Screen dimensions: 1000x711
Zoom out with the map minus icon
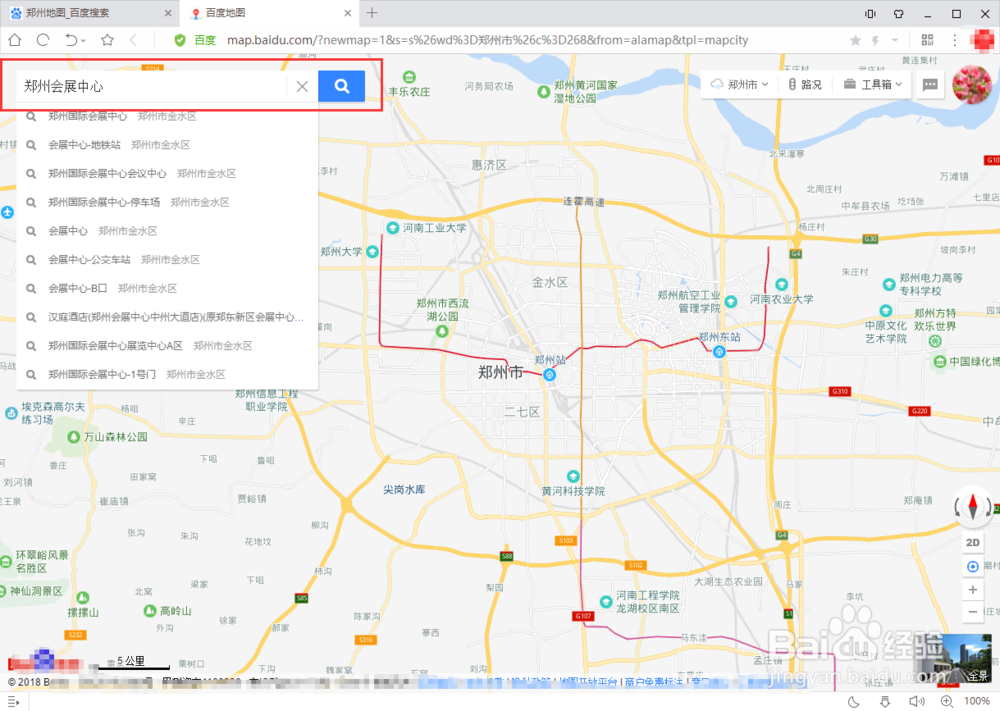point(971,612)
